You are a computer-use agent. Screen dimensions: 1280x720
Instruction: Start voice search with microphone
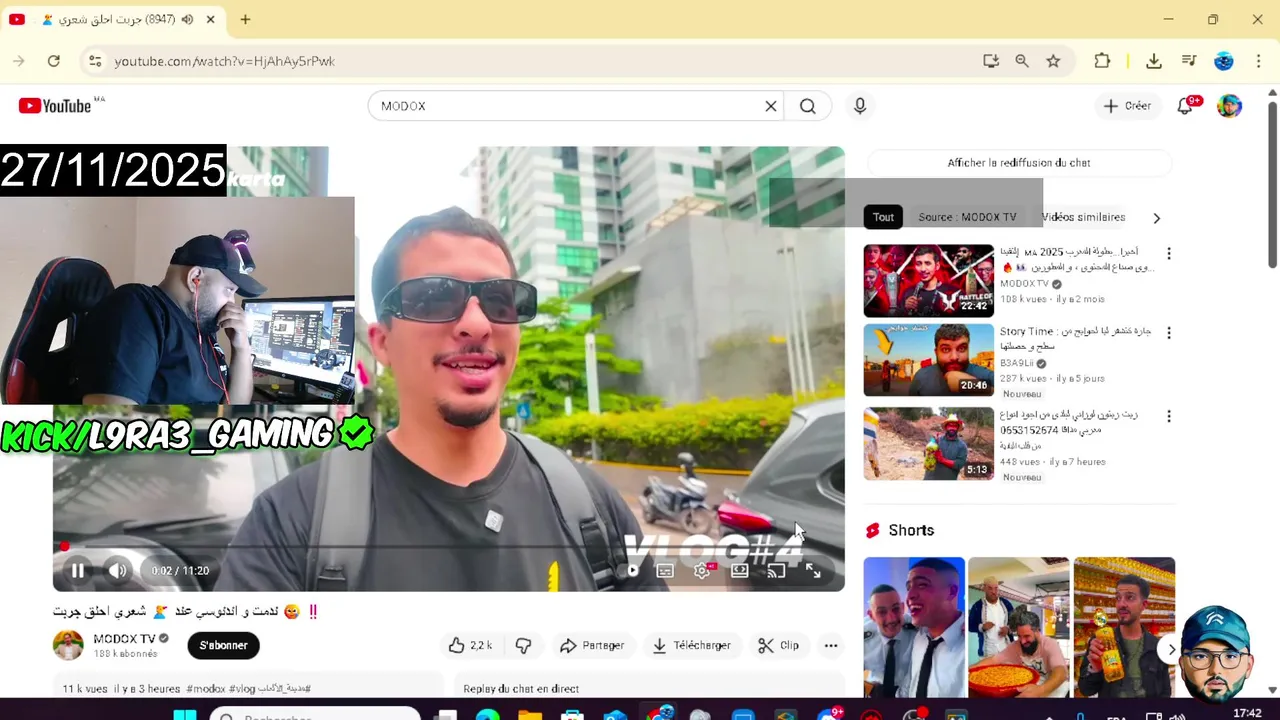pos(860,106)
